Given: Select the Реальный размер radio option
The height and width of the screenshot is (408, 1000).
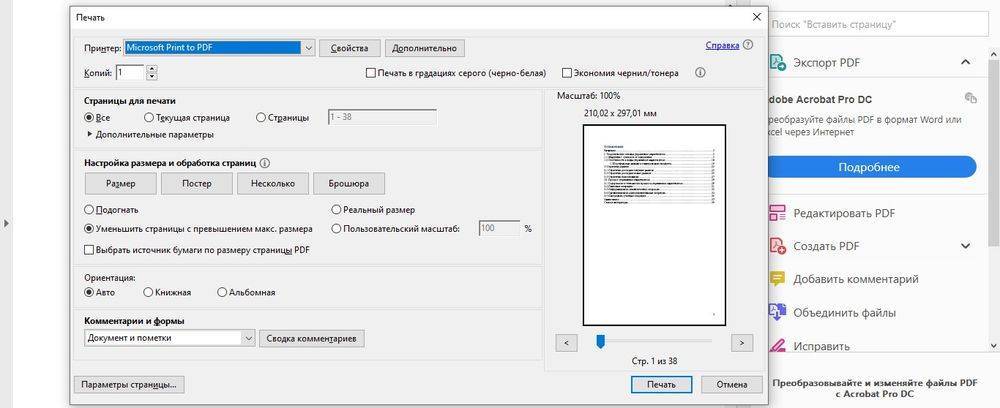Looking at the screenshot, I should (336, 210).
